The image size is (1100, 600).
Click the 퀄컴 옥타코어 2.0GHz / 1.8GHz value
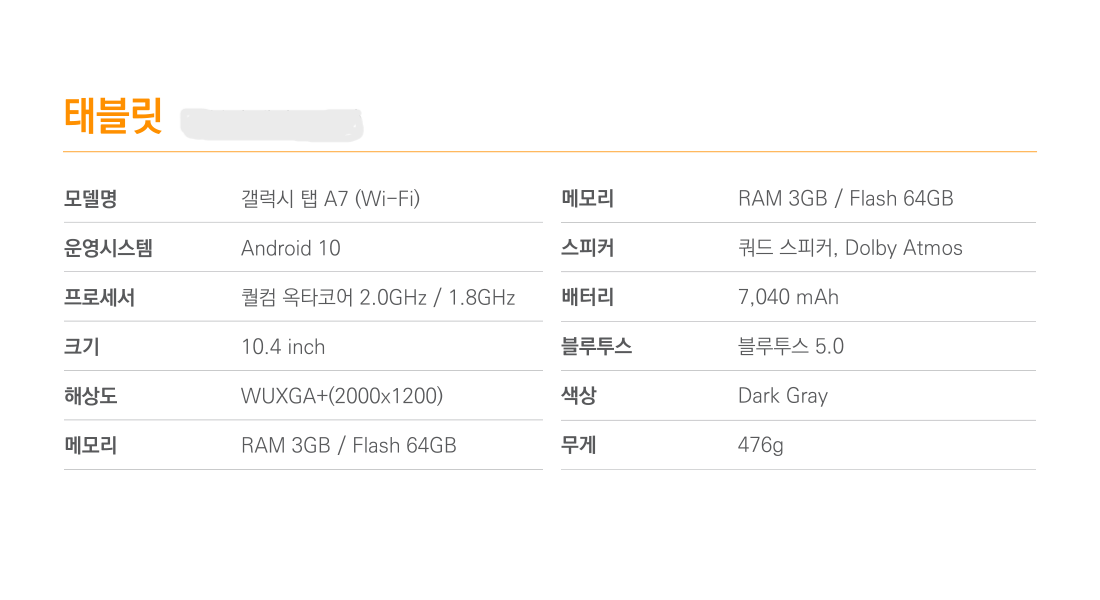[x=378, y=298]
